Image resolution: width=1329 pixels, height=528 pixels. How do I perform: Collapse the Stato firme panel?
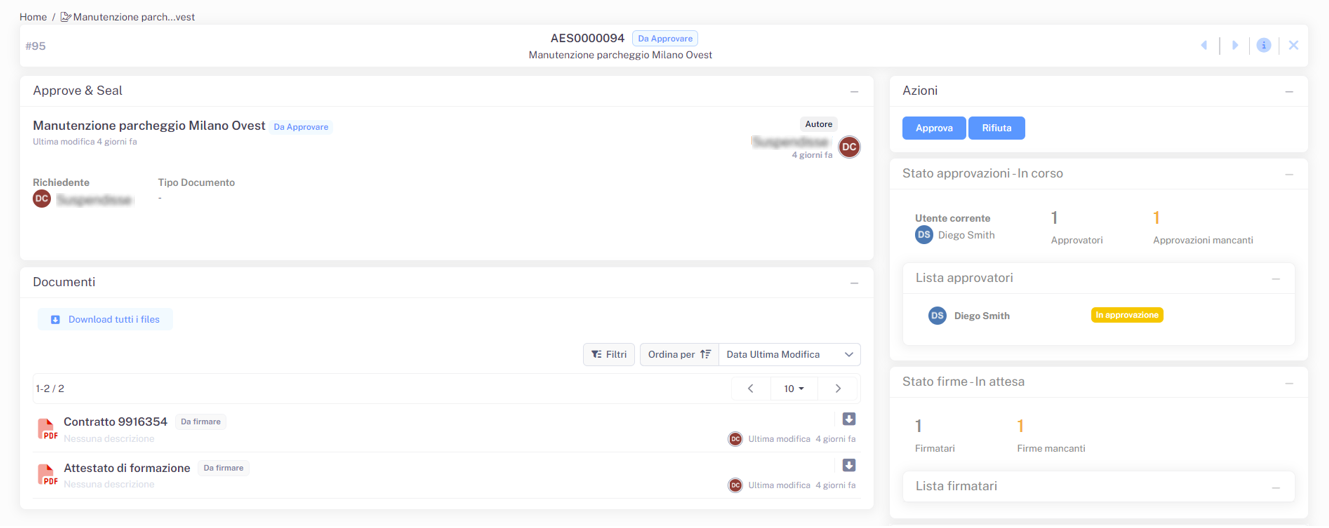[1288, 383]
